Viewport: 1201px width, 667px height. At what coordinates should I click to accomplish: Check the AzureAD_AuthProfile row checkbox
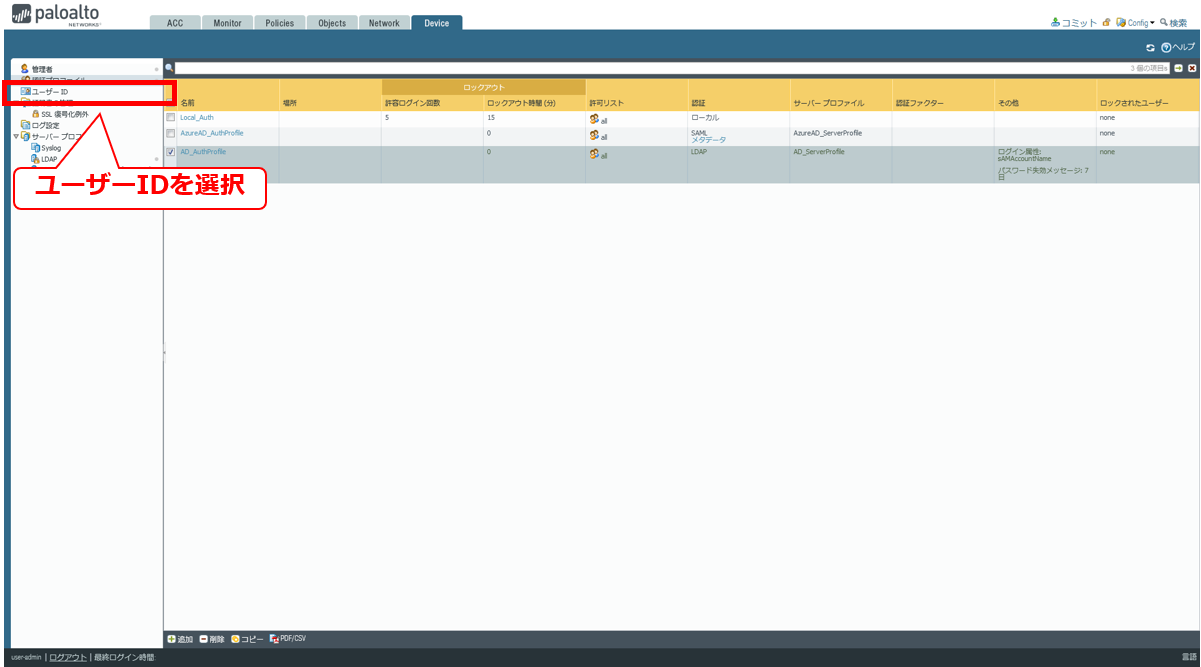[171, 133]
